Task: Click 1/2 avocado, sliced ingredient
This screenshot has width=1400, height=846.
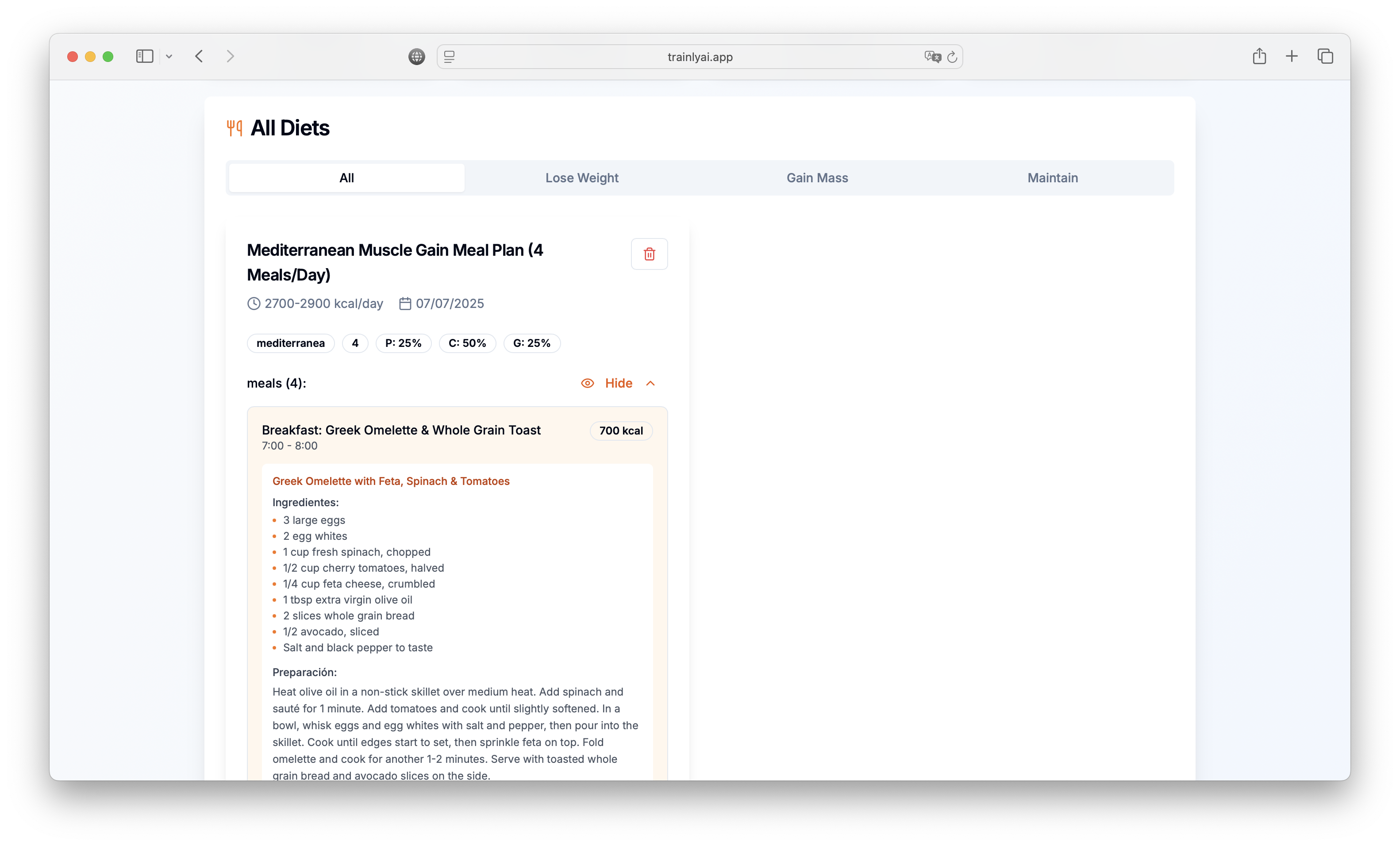Action: click(331, 631)
